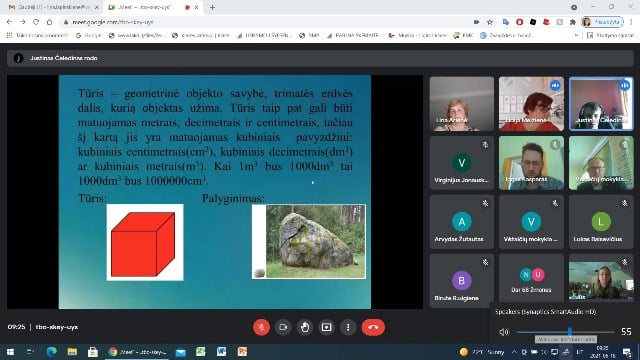Bookmark this page with star icon
Viewport: 640px width, 360px height.
[490, 22]
